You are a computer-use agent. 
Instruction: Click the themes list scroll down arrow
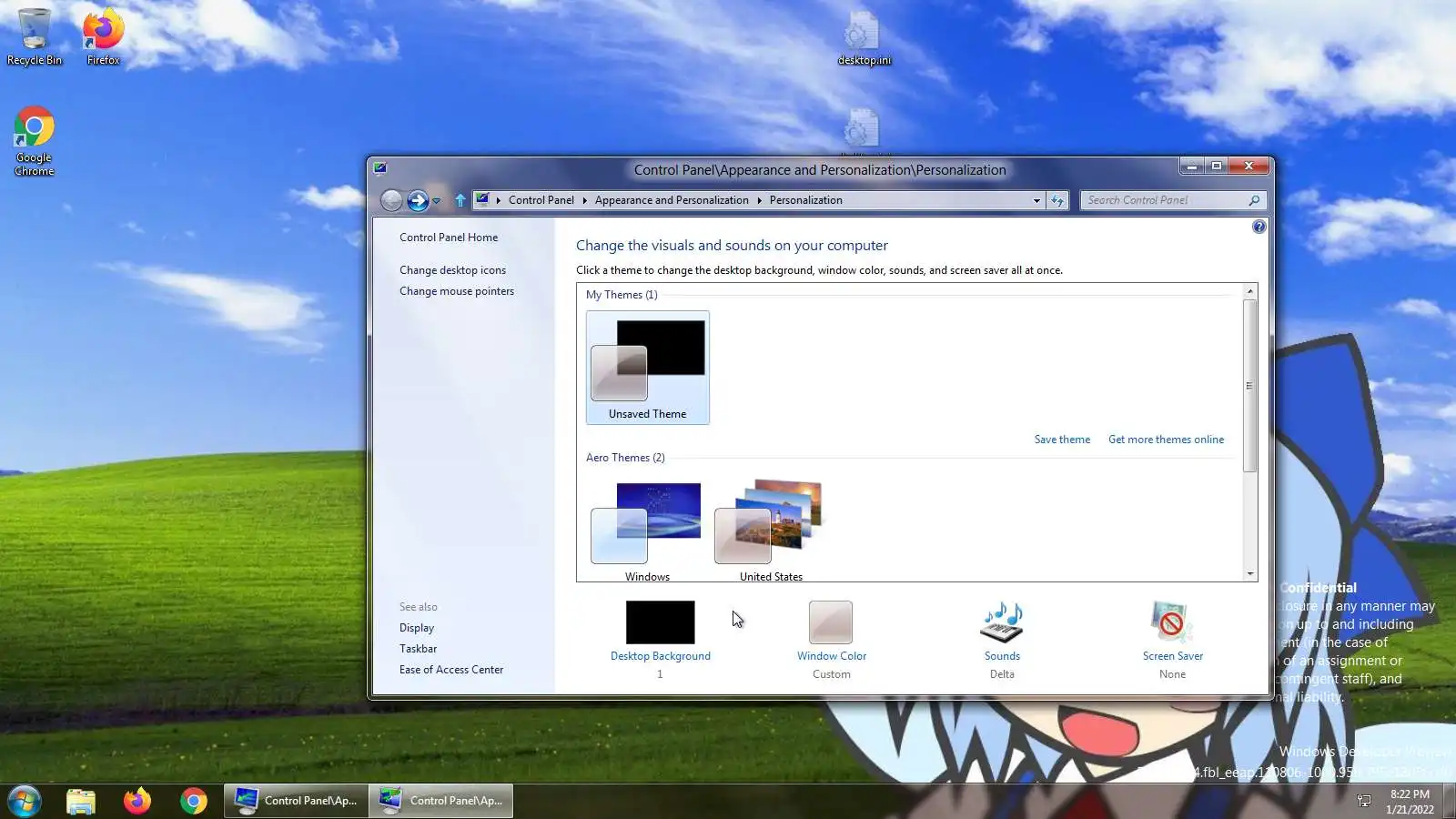coord(1250,574)
